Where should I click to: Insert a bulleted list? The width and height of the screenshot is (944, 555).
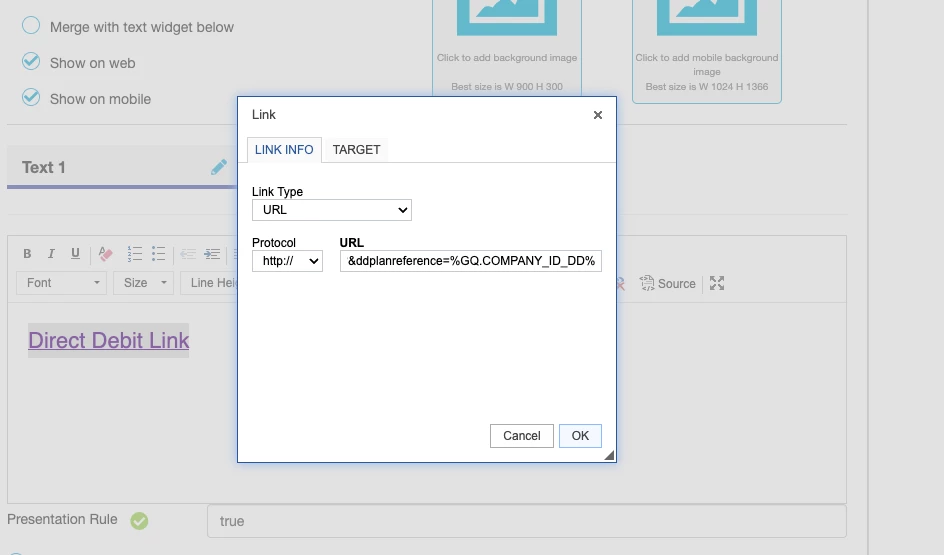(158, 253)
